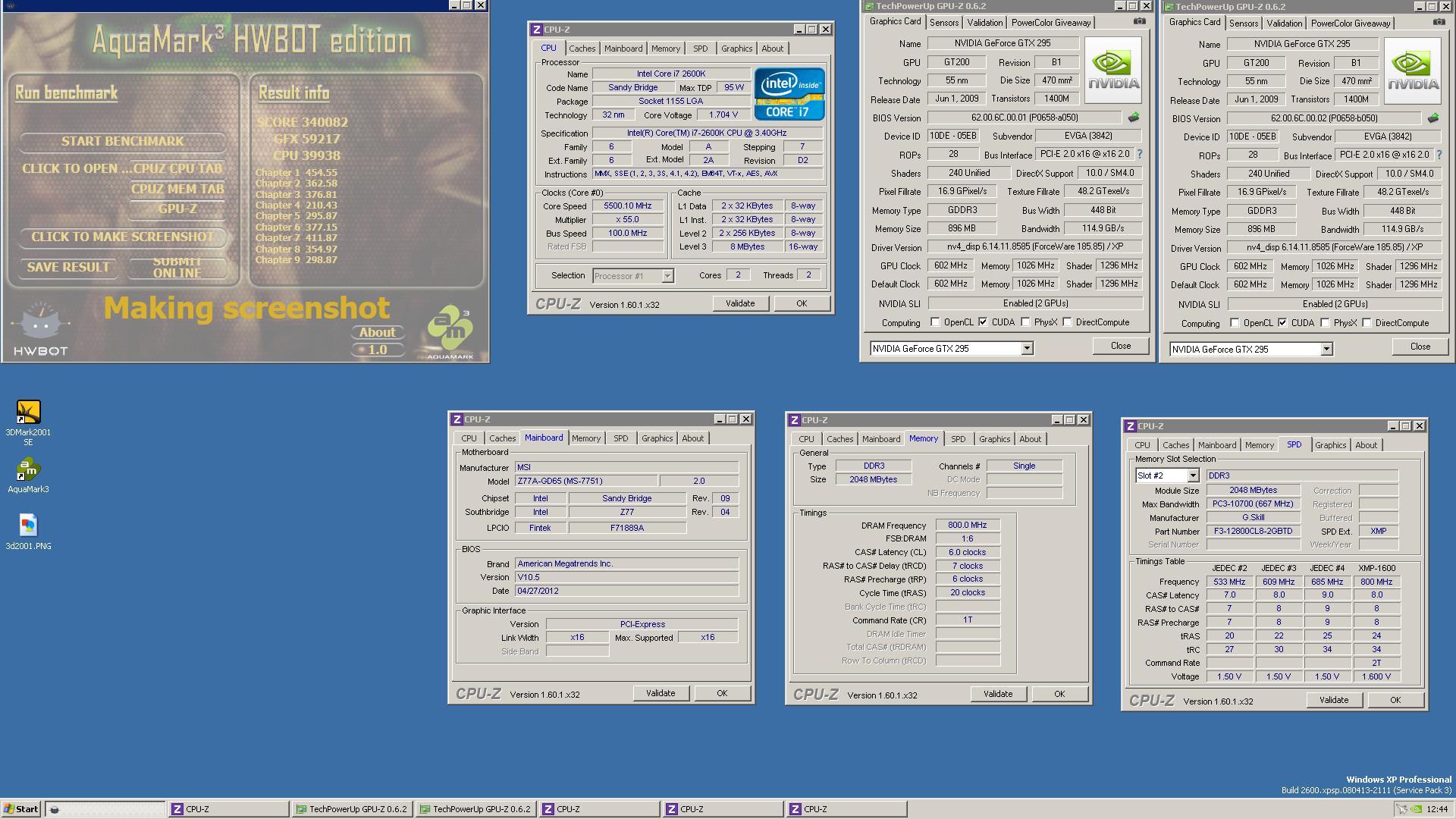Open Validation tab in left GPU-Z
1456x819 pixels.
click(984, 23)
